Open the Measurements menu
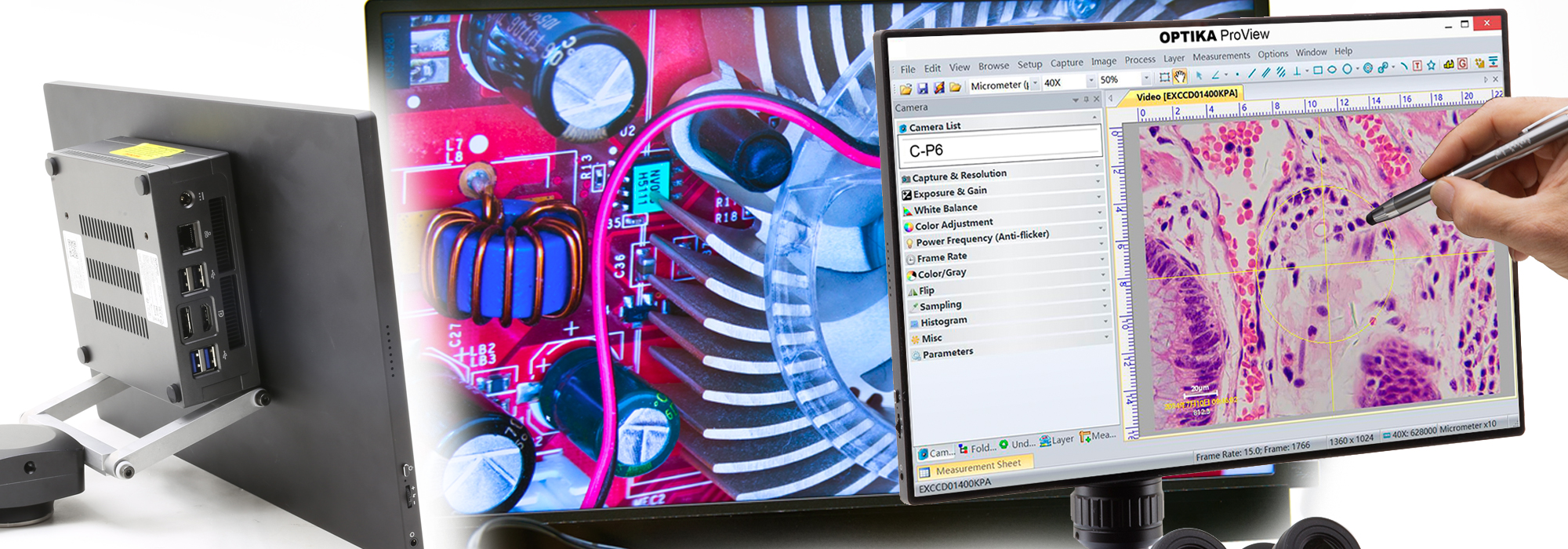This screenshot has width=1568, height=549. click(x=1221, y=56)
